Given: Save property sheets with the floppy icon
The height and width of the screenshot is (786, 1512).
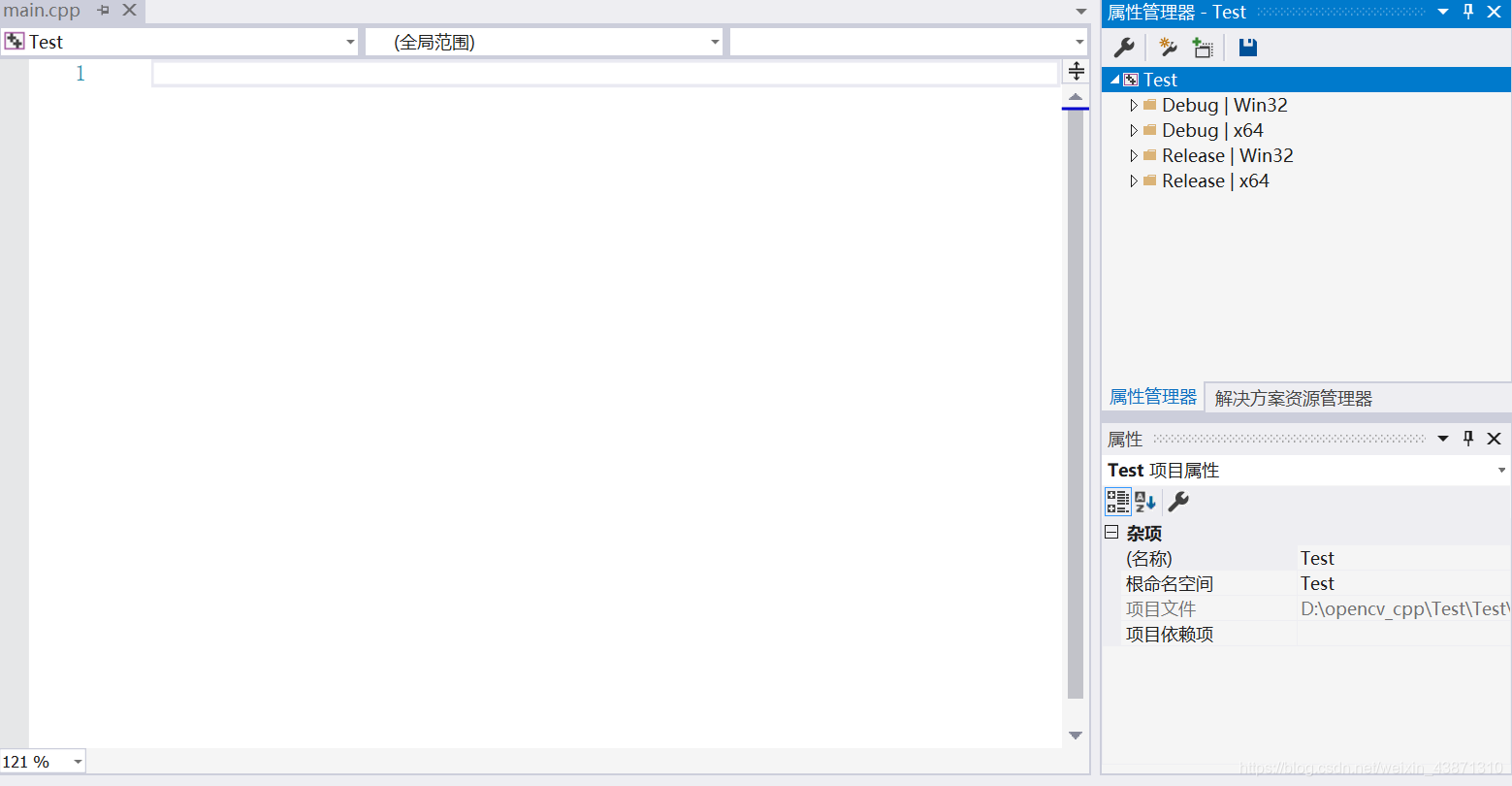Looking at the screenshot, I should click(1248, 48).
